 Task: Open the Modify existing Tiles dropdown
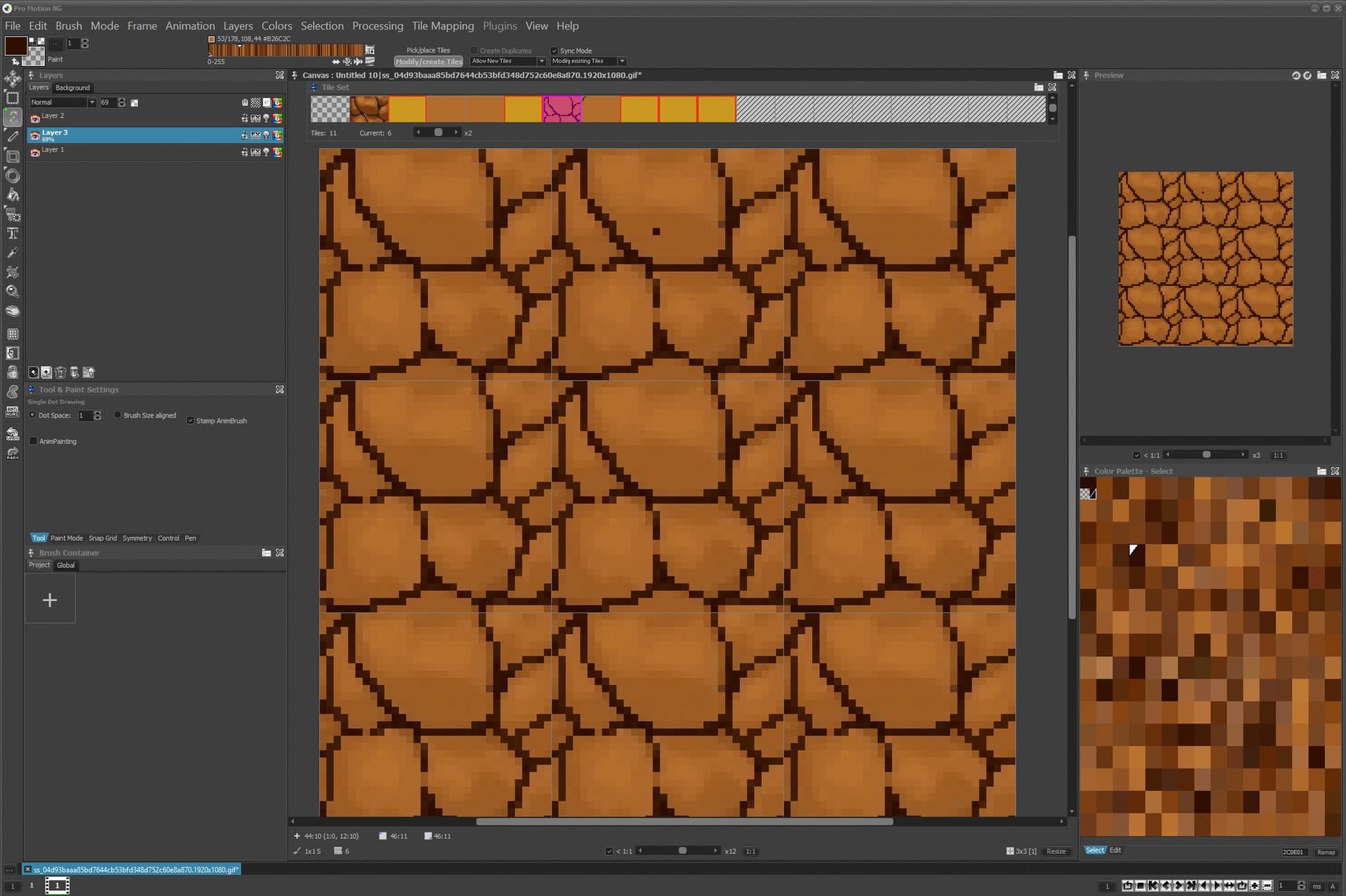(x=622, y=61)
